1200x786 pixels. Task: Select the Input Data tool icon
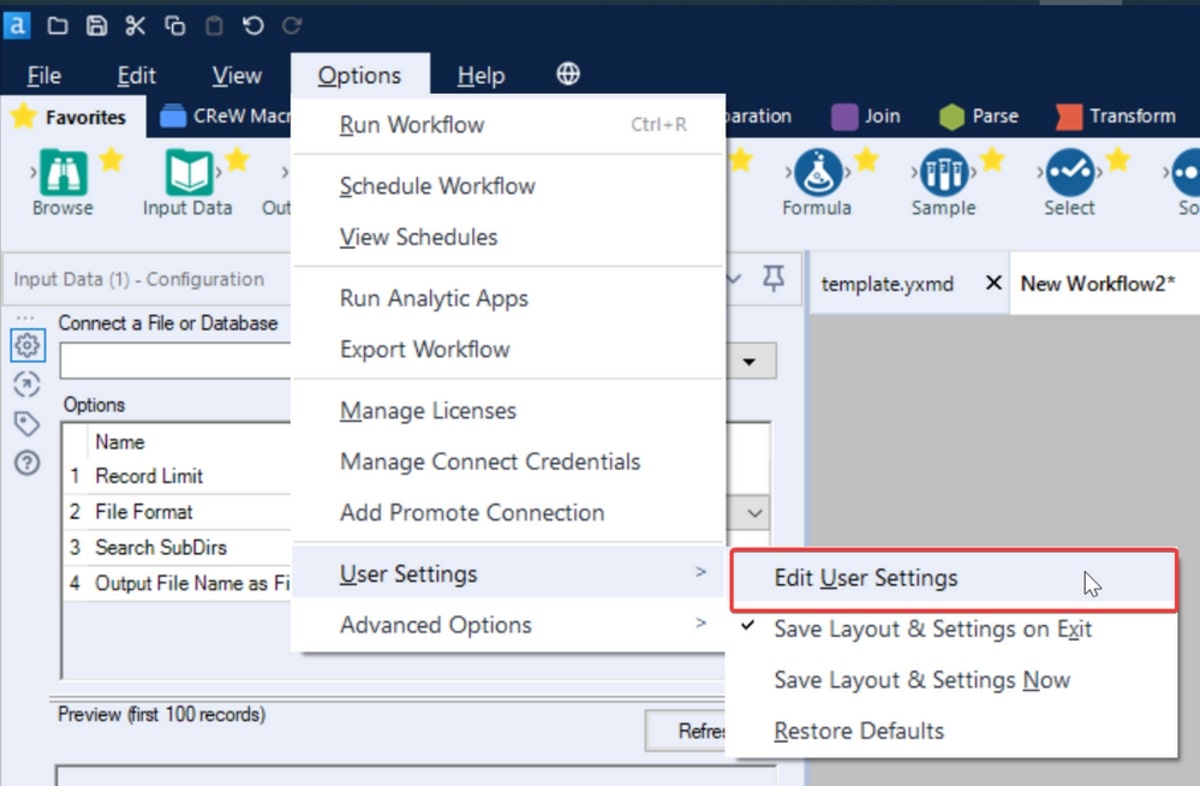click(188, 174)
